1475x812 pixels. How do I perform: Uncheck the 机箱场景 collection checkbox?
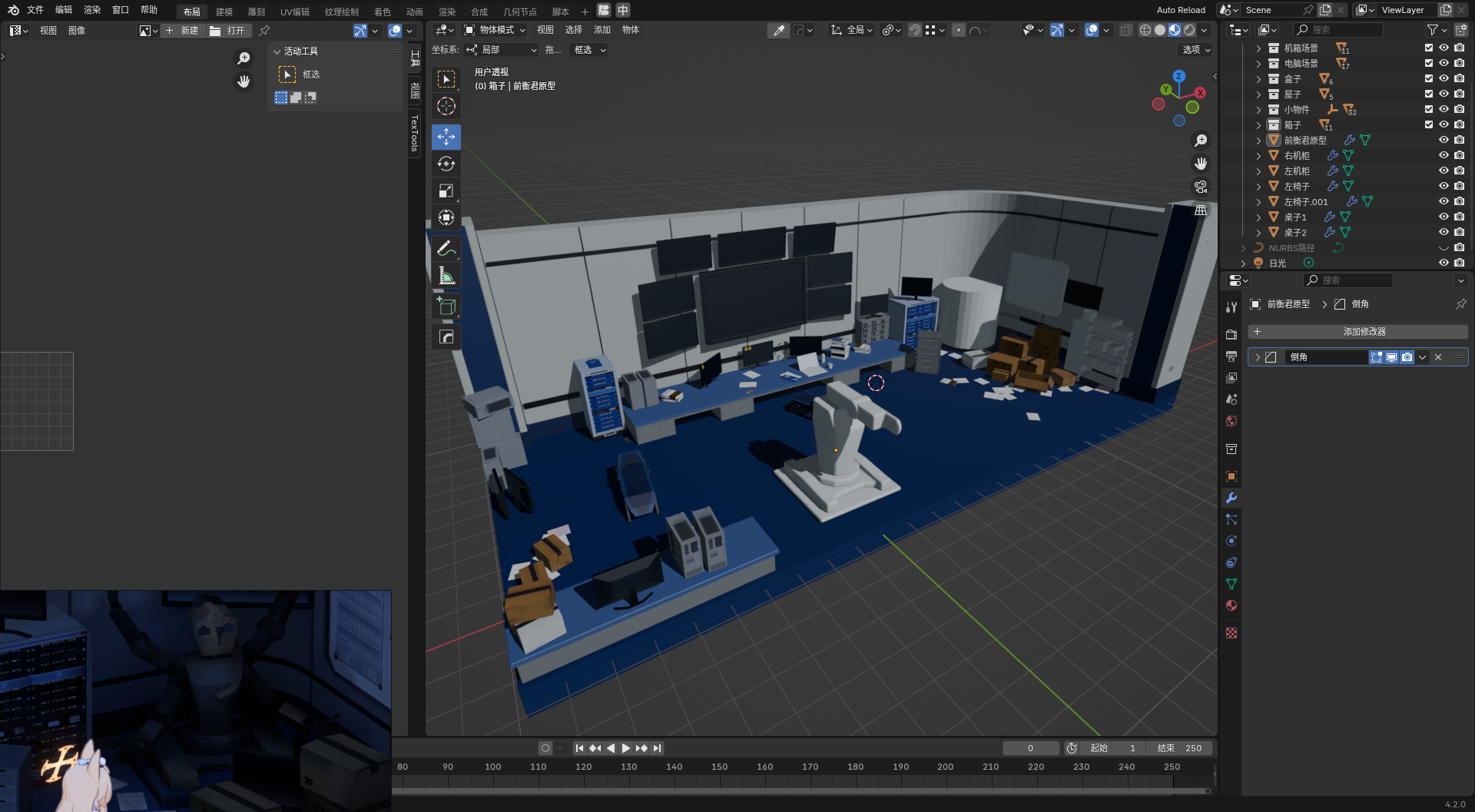pyautogui.click(x=1428, y=48)
